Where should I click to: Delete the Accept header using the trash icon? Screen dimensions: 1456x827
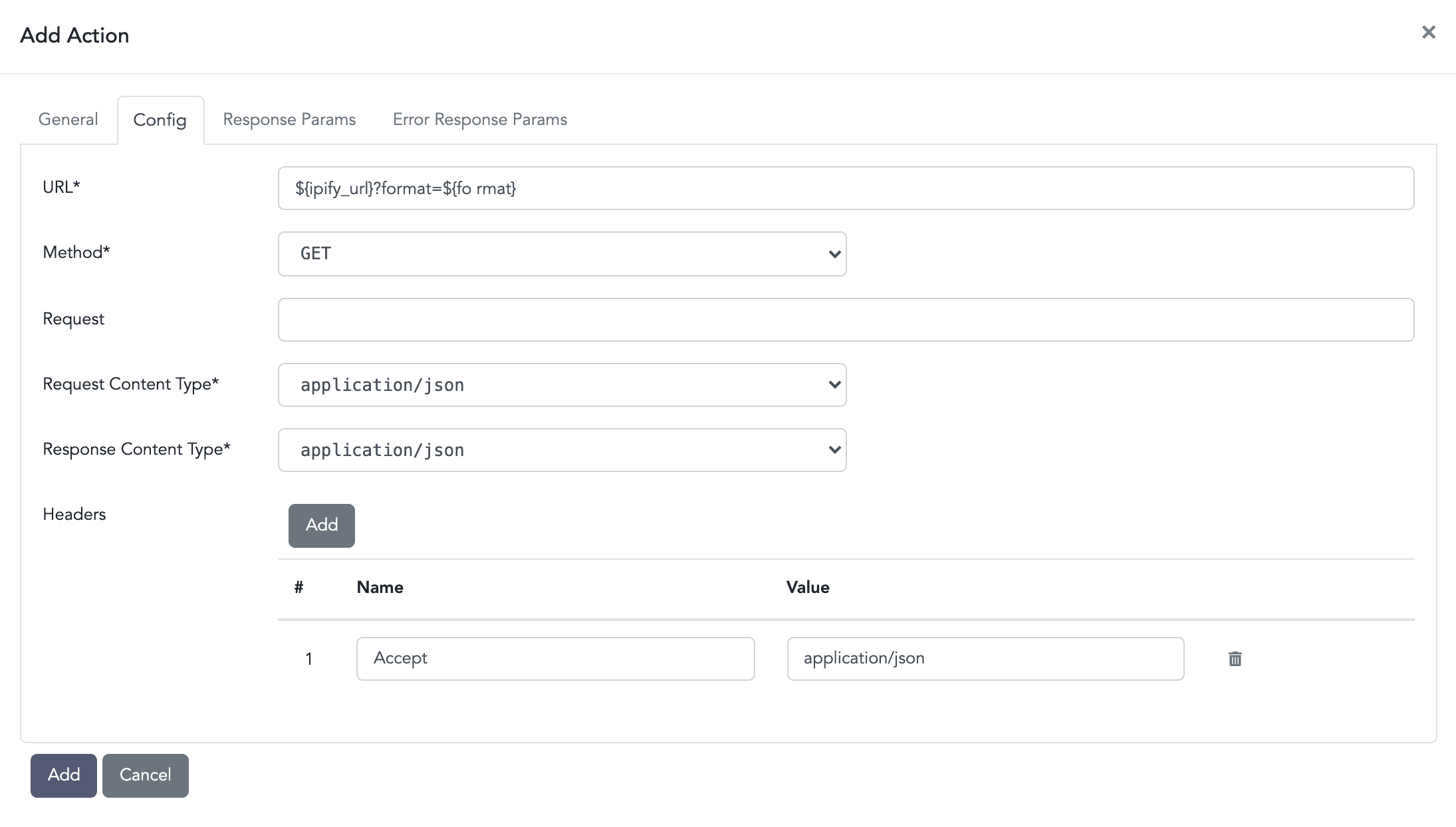1235,659
